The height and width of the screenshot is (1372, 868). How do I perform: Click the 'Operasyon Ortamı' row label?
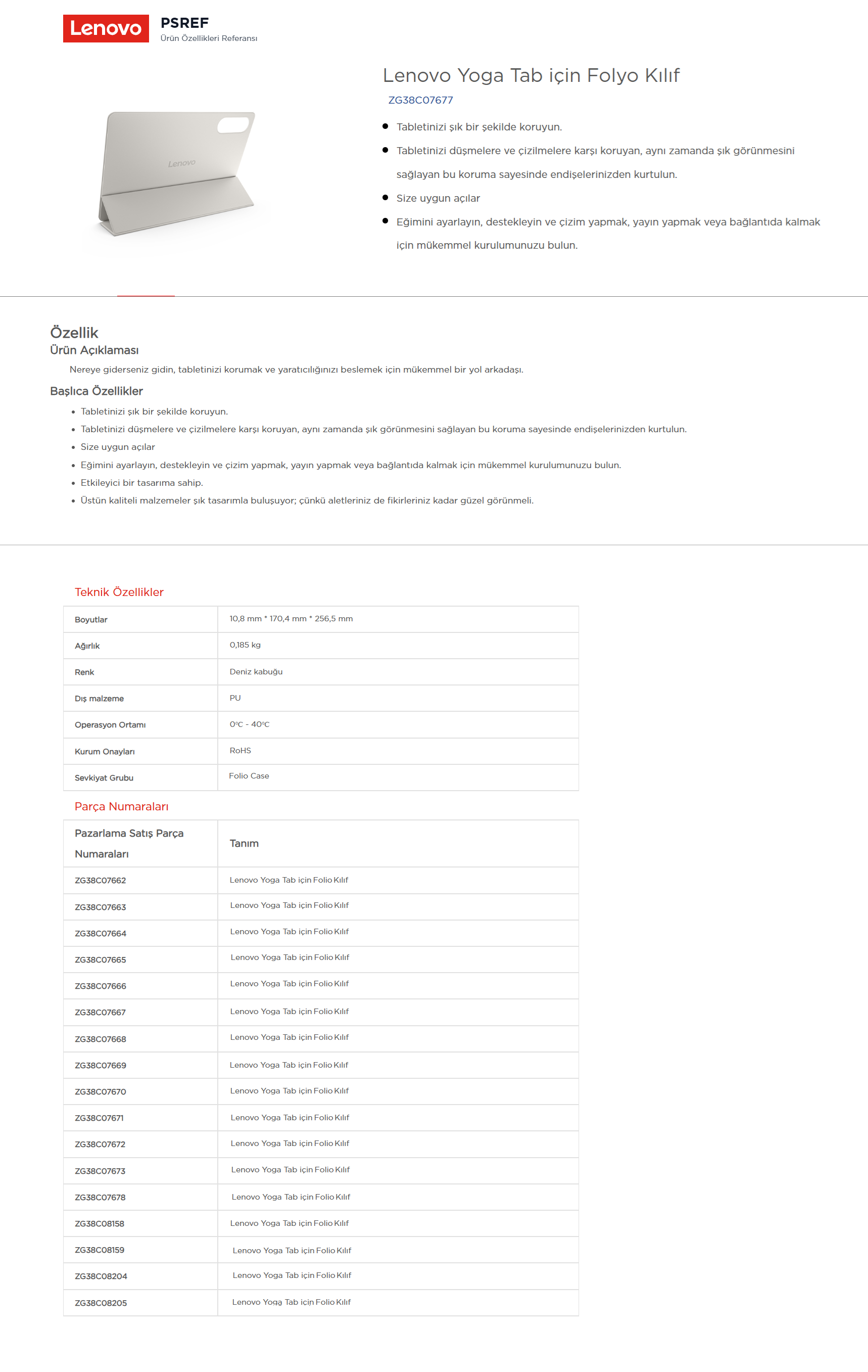point(110,725)
